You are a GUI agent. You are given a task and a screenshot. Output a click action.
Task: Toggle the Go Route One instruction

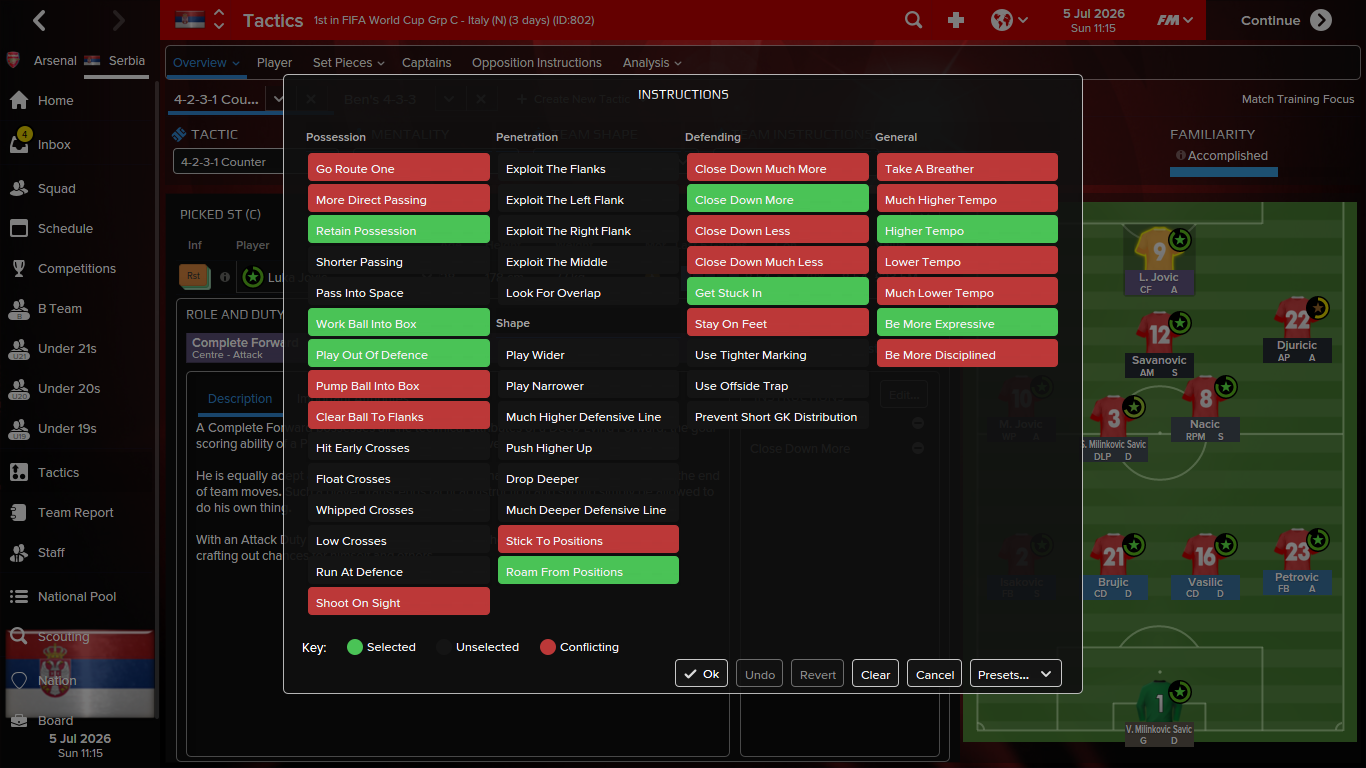pyautogui.click(x=399, y=169)
